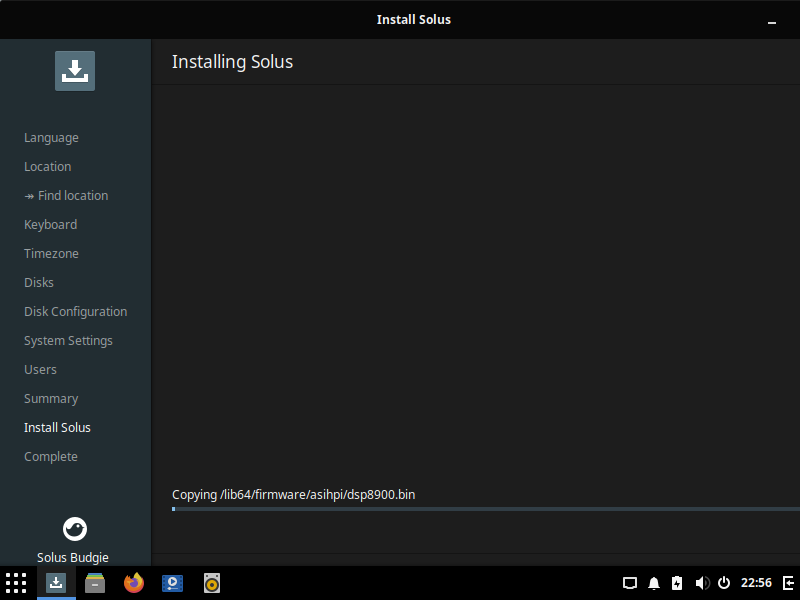Image resolution: width=800 pixels, height=600 pixels.
Task: Select the Timezone step
Action: pos(52,254)
